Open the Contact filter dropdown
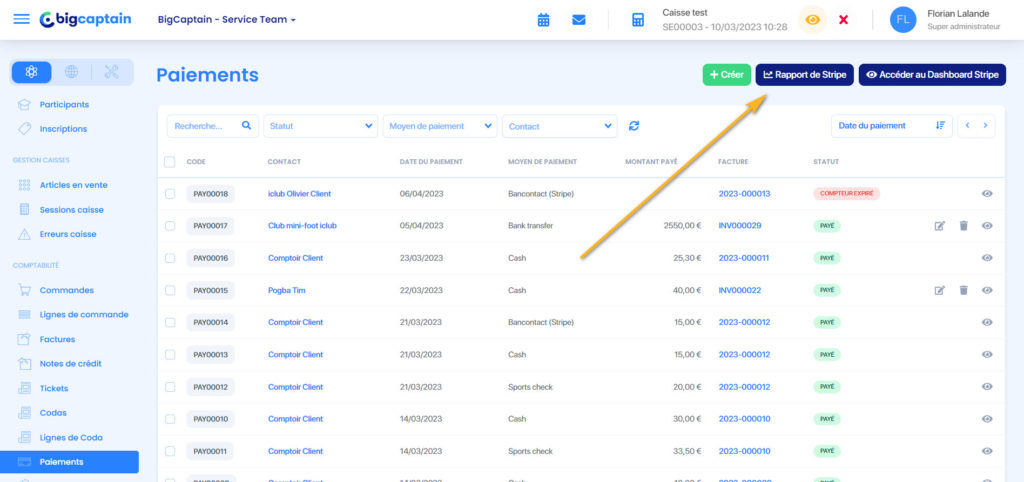Viewport: 1024px width, 482px height. coord(560,126)
